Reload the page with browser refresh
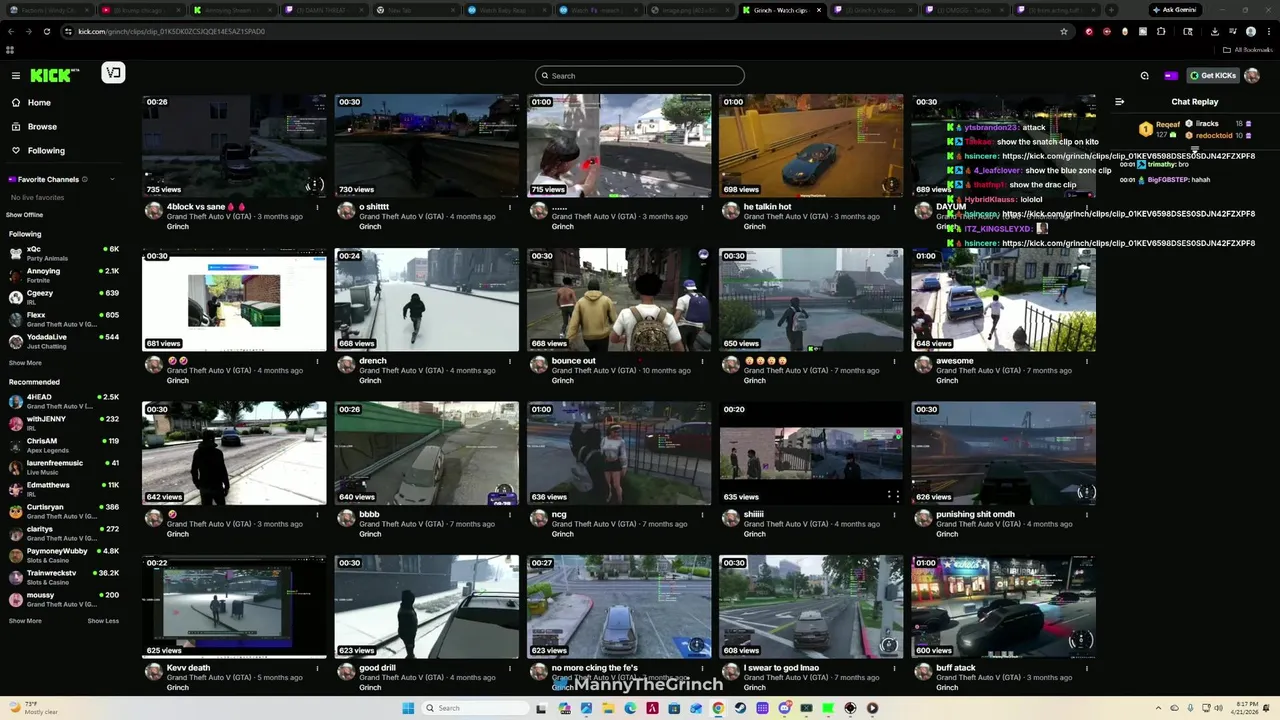Screen dimensions: 1280x720 47,31
